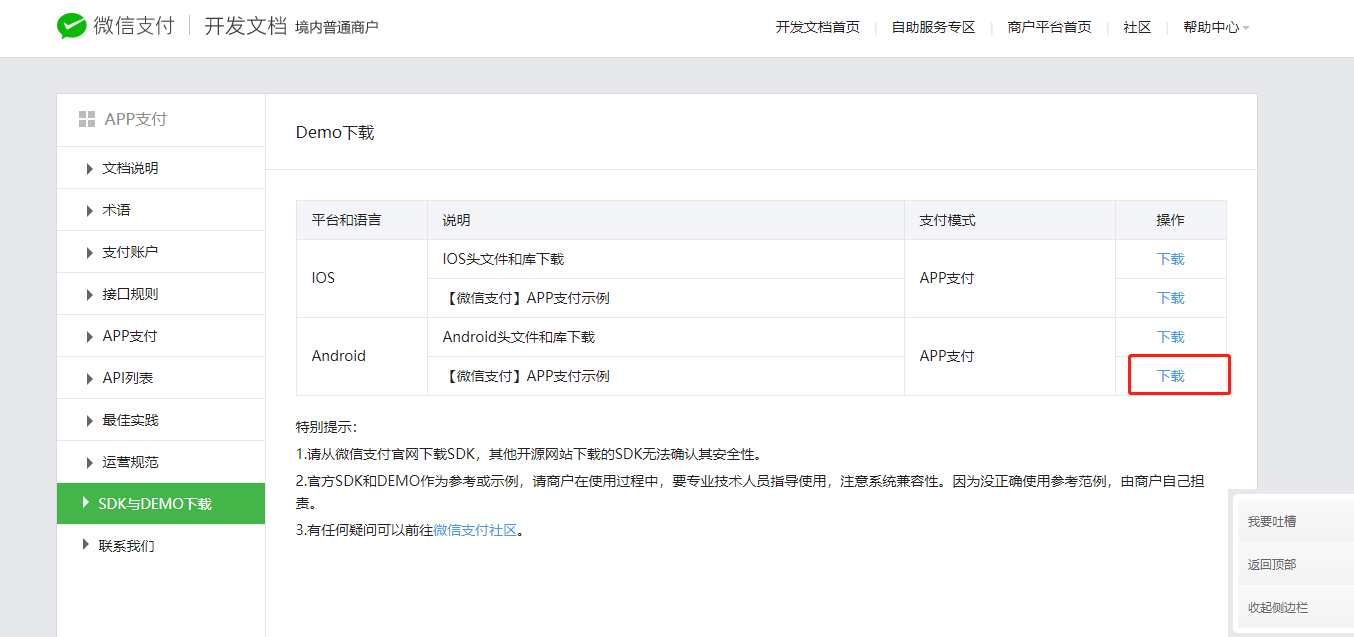Open the 微信支付社区 link
This screenshot has height=637, width=1354.
475,530
